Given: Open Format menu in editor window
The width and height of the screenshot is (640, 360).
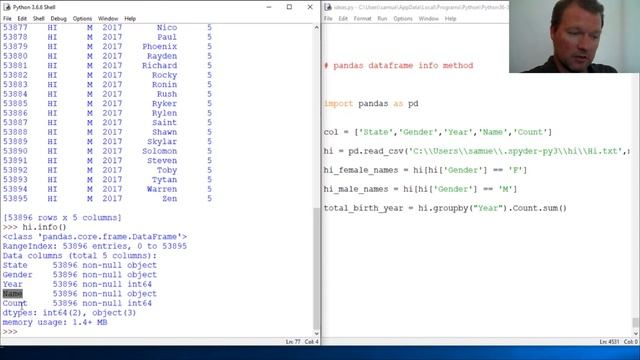Looking at the screenshot, I should [x=362, y=19].
